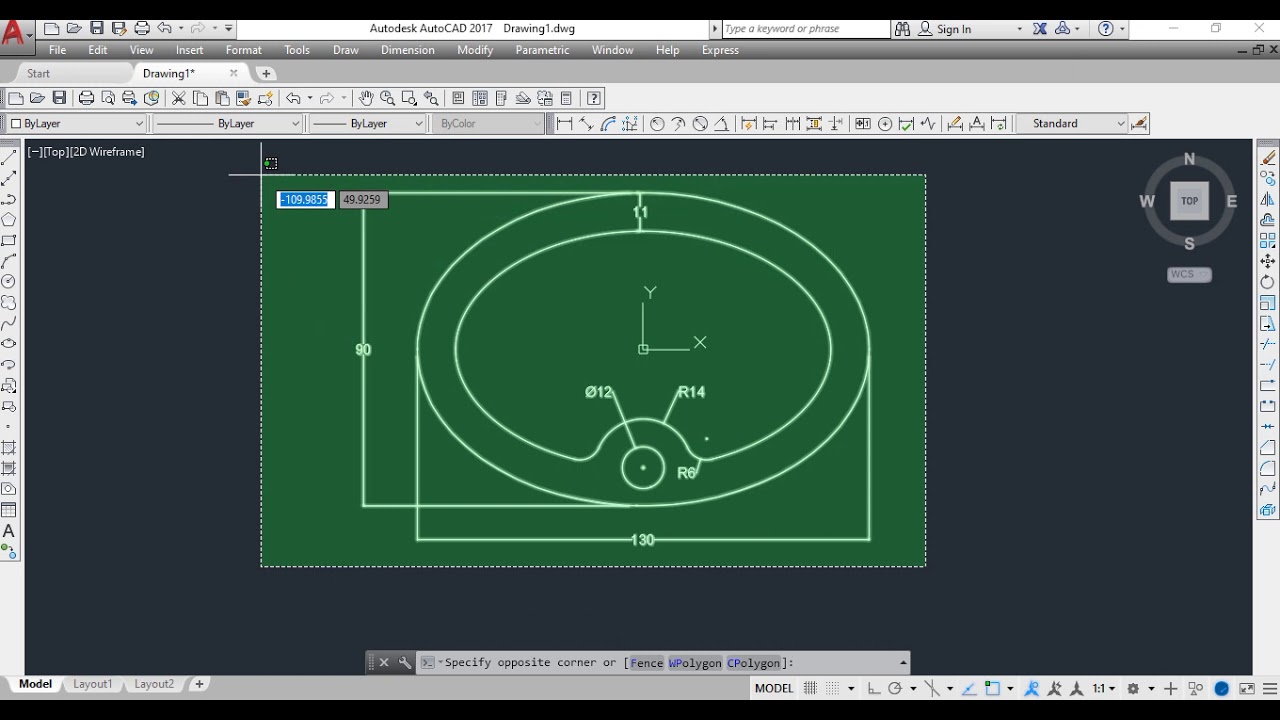Screen dimensions: 1280x720
Task: Click the Move tool in the Modify toolbar
Action: pos(1268,261)
